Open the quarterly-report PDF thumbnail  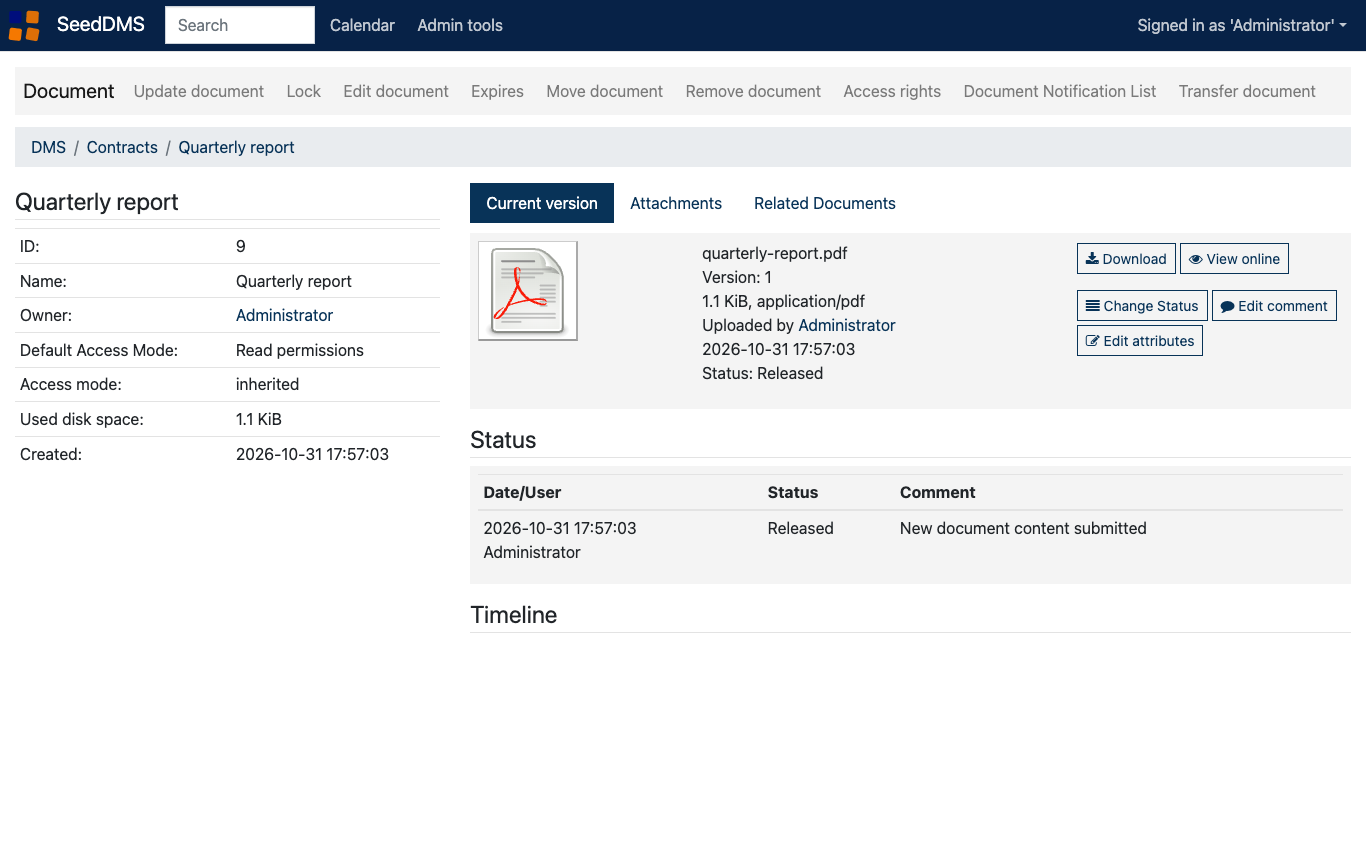pyautogui.click(x=528, y=291)
